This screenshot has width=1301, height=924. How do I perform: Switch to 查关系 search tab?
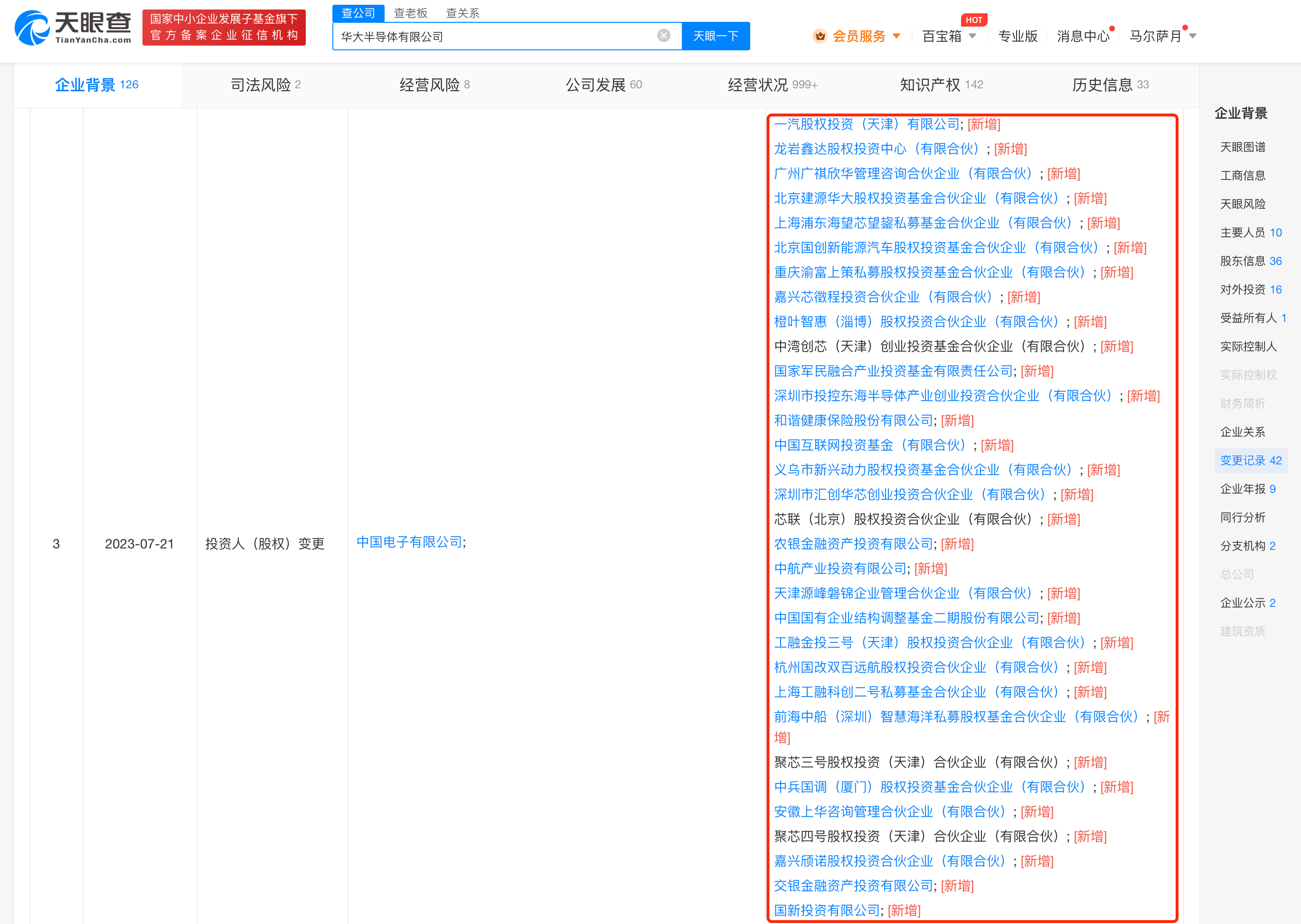[462, 13]
